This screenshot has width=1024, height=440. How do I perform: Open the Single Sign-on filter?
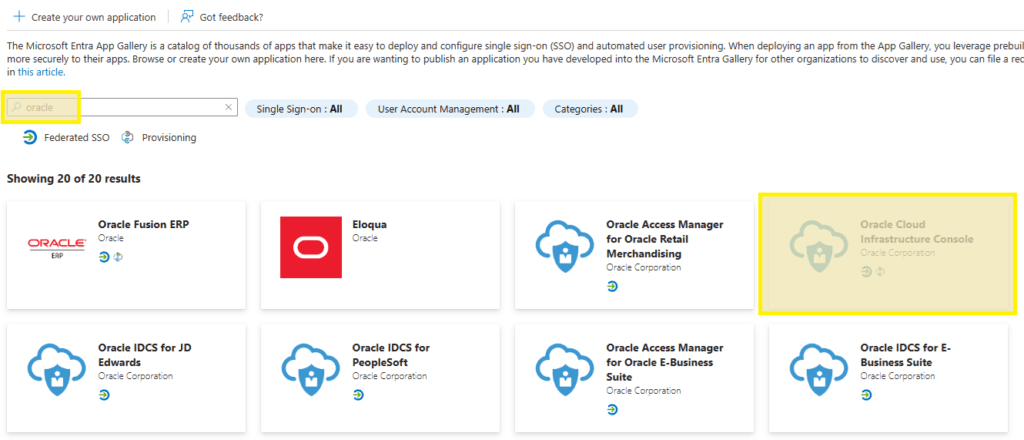point(301,109)
